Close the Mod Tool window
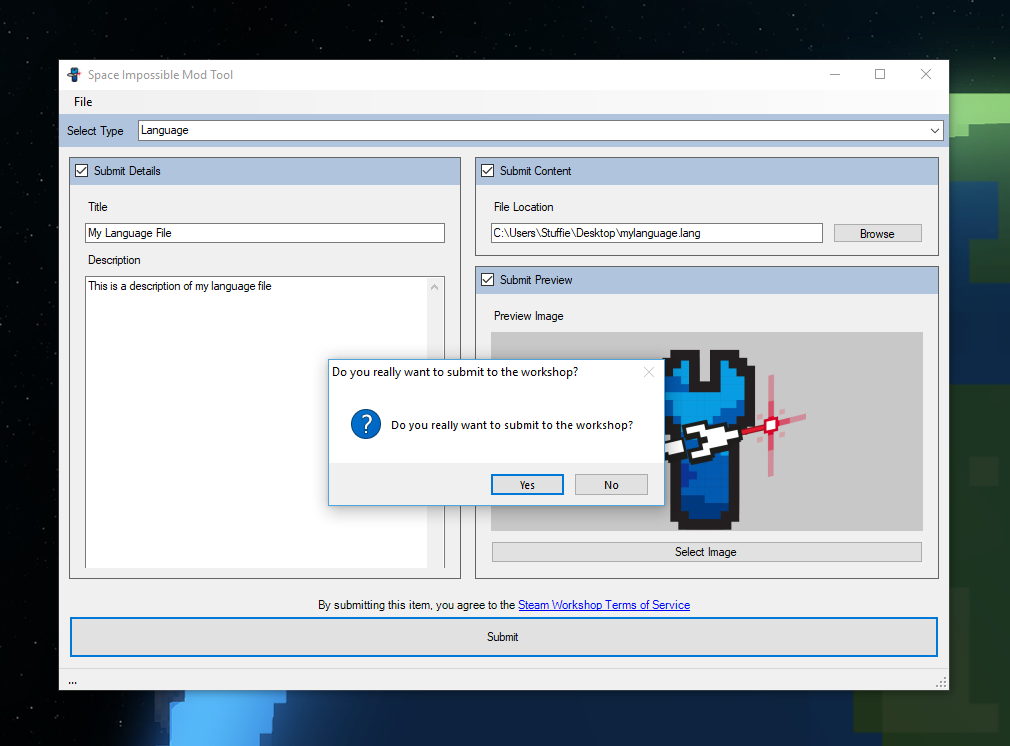1010x746 pixels. [x=926, y=75]
